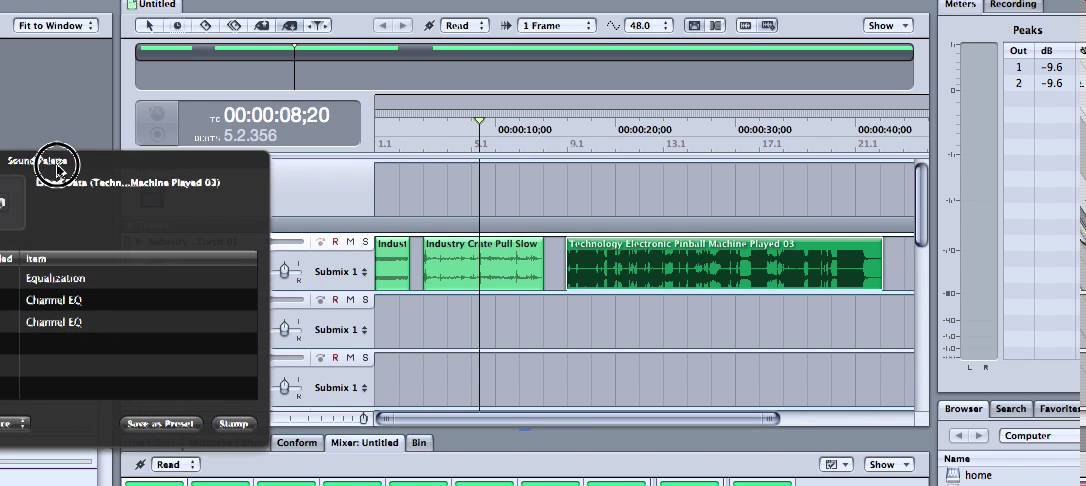Open the mixer Read automation dropdown
The height and width of the screenshot is (486, 1086).
175,465
